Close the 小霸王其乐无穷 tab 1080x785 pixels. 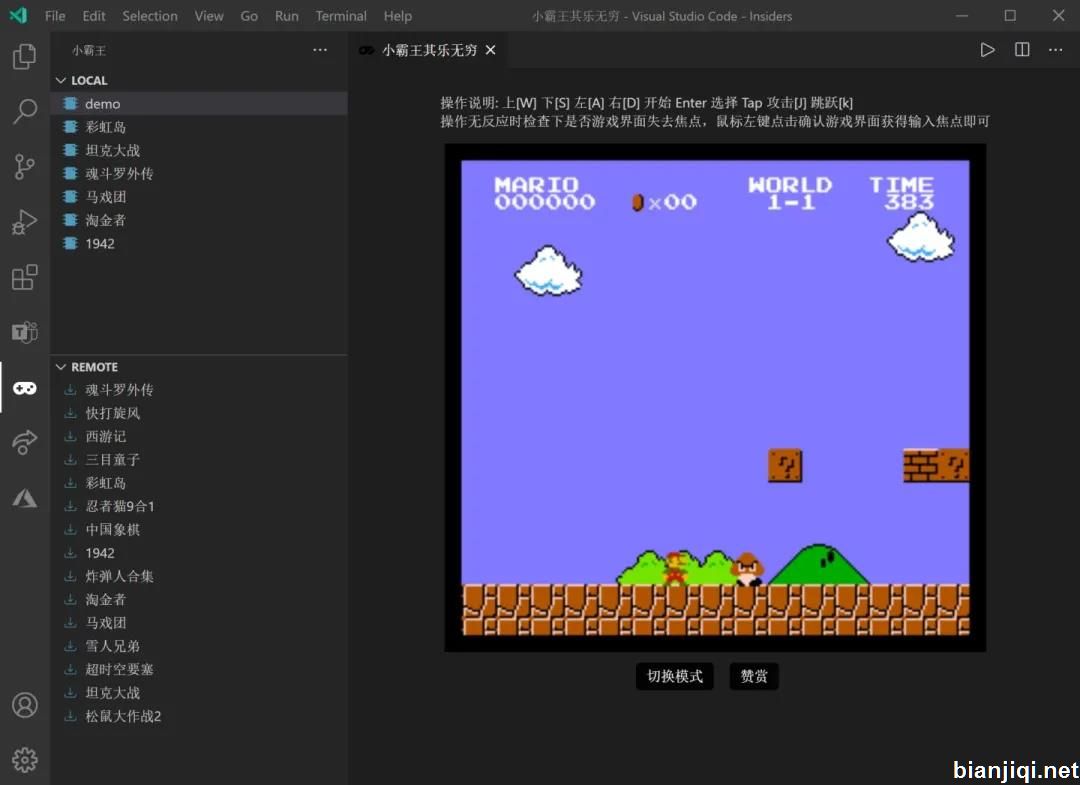pyautogui.click(x=490, y=50)
